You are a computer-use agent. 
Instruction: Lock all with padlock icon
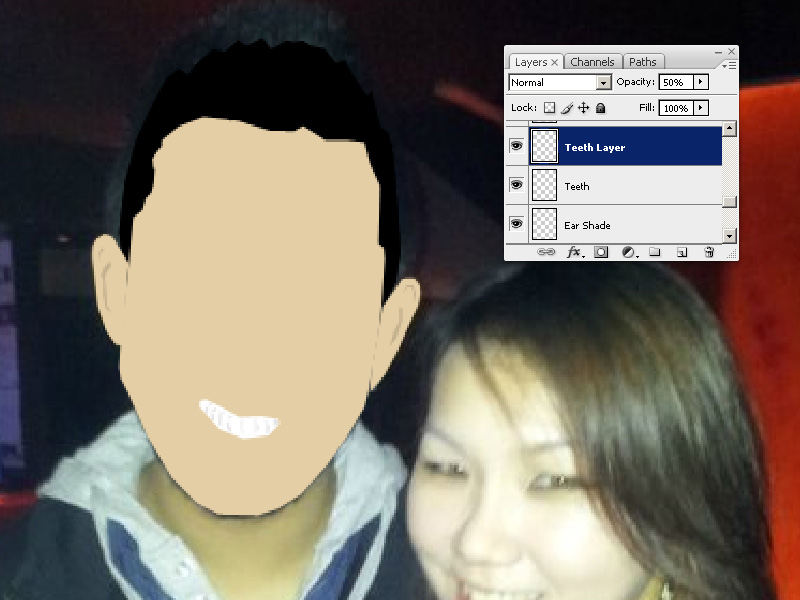(x=601, y=108)
